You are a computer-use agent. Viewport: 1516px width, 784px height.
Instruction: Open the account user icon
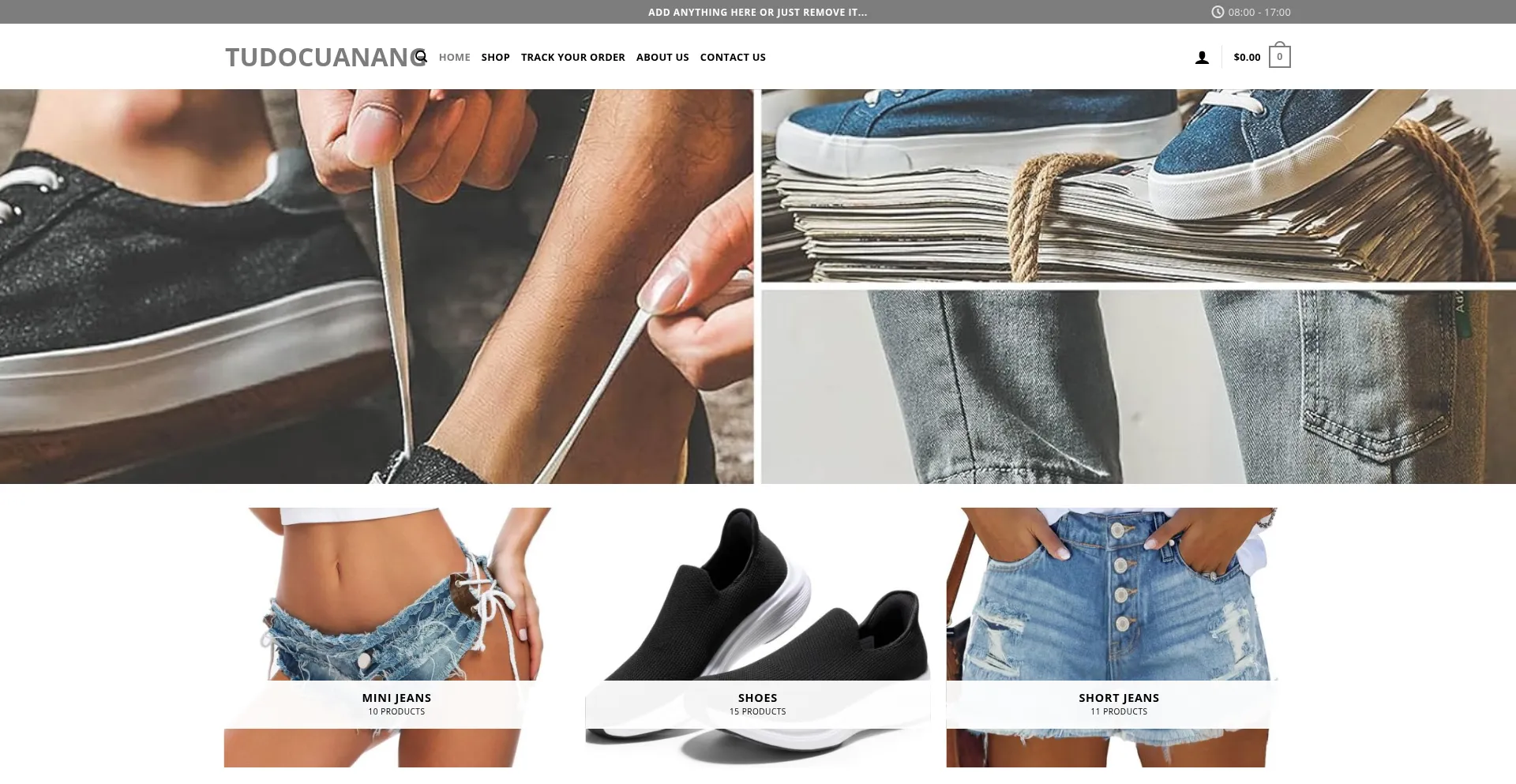coord(1202,58)
